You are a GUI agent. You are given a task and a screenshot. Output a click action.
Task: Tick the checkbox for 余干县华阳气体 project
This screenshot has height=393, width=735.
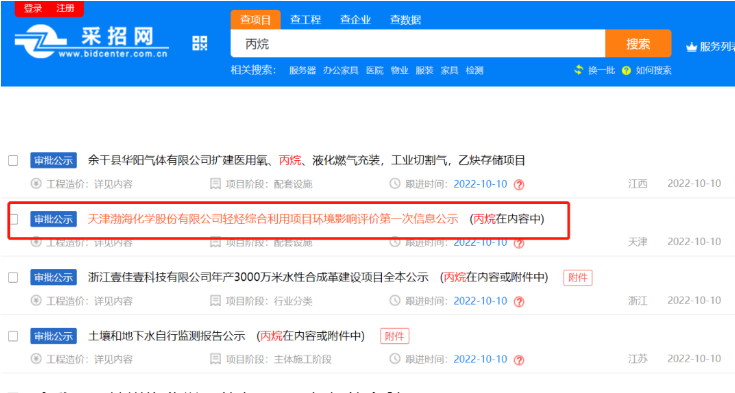pos(13,160)
